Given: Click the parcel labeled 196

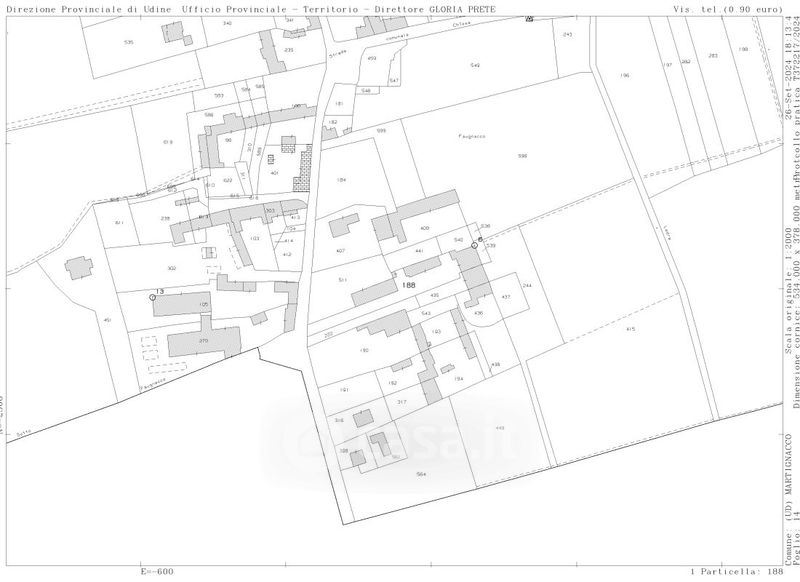Looking at the screenshot, I should click(x=624, y=76).
